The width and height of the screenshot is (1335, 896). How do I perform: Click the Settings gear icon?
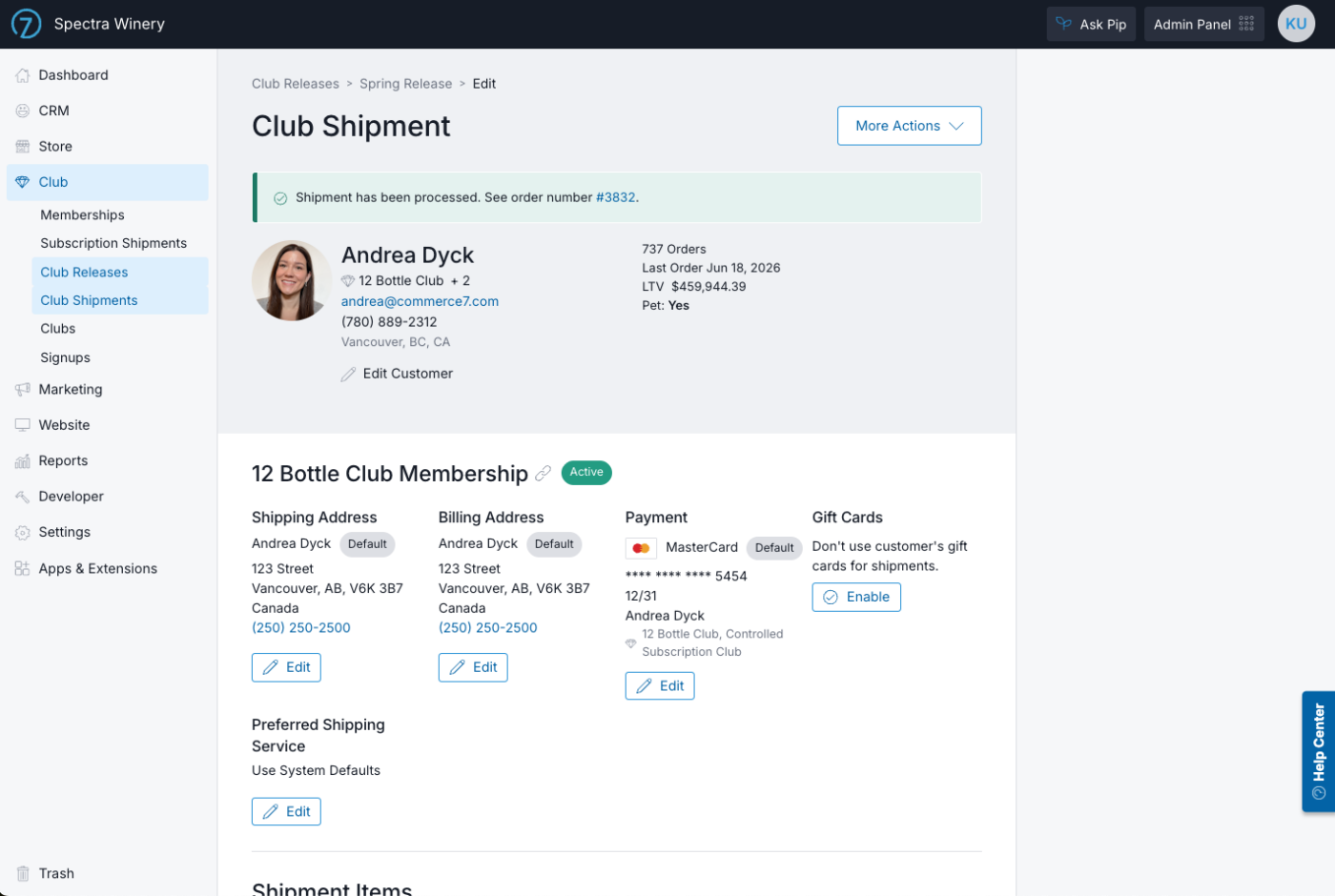pyautogui.click(x=23, y=533)
